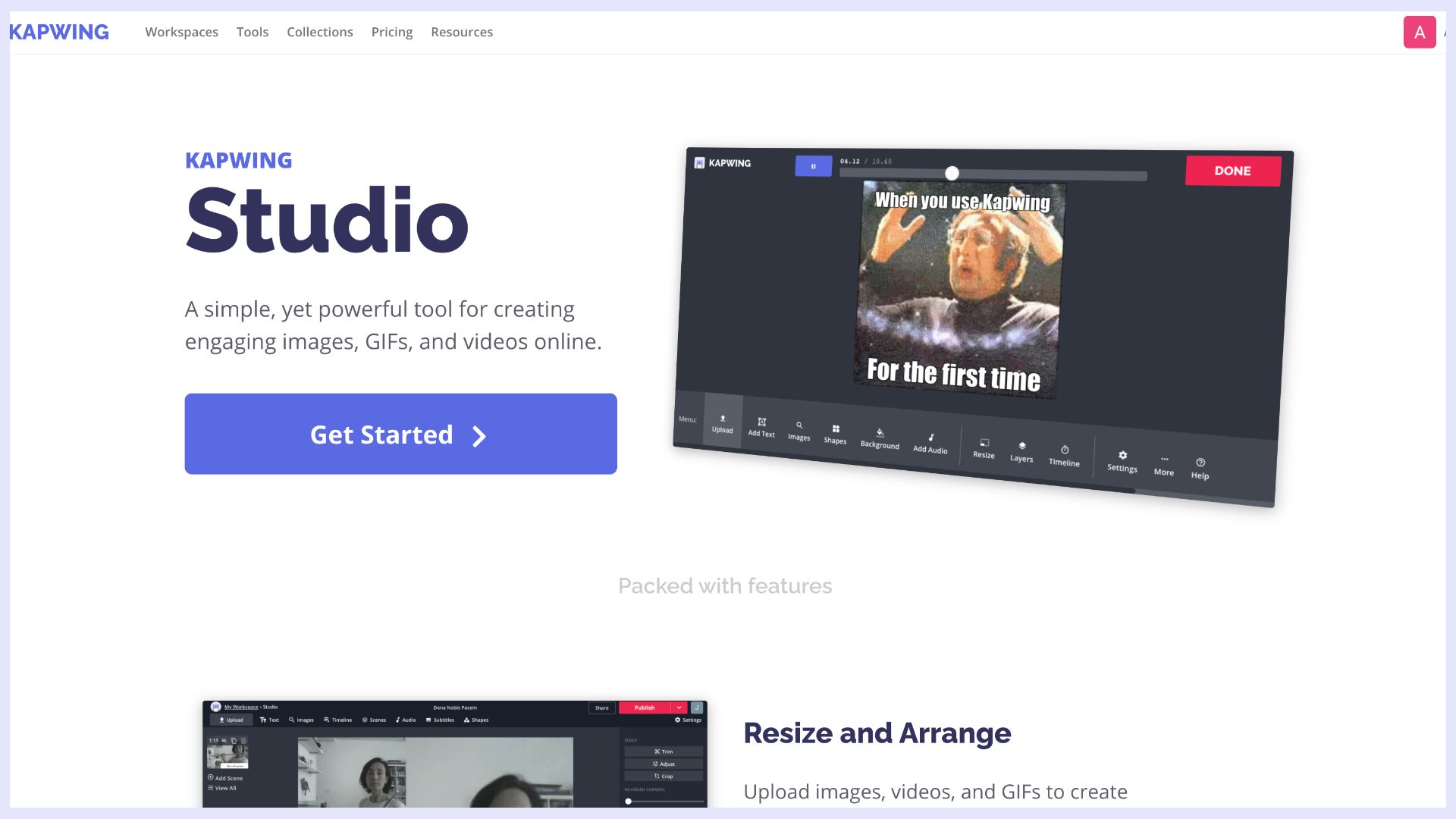Click the DONE button in the editor
Viewport: 1456px width, 819px height.
[x=1232, y=171]
